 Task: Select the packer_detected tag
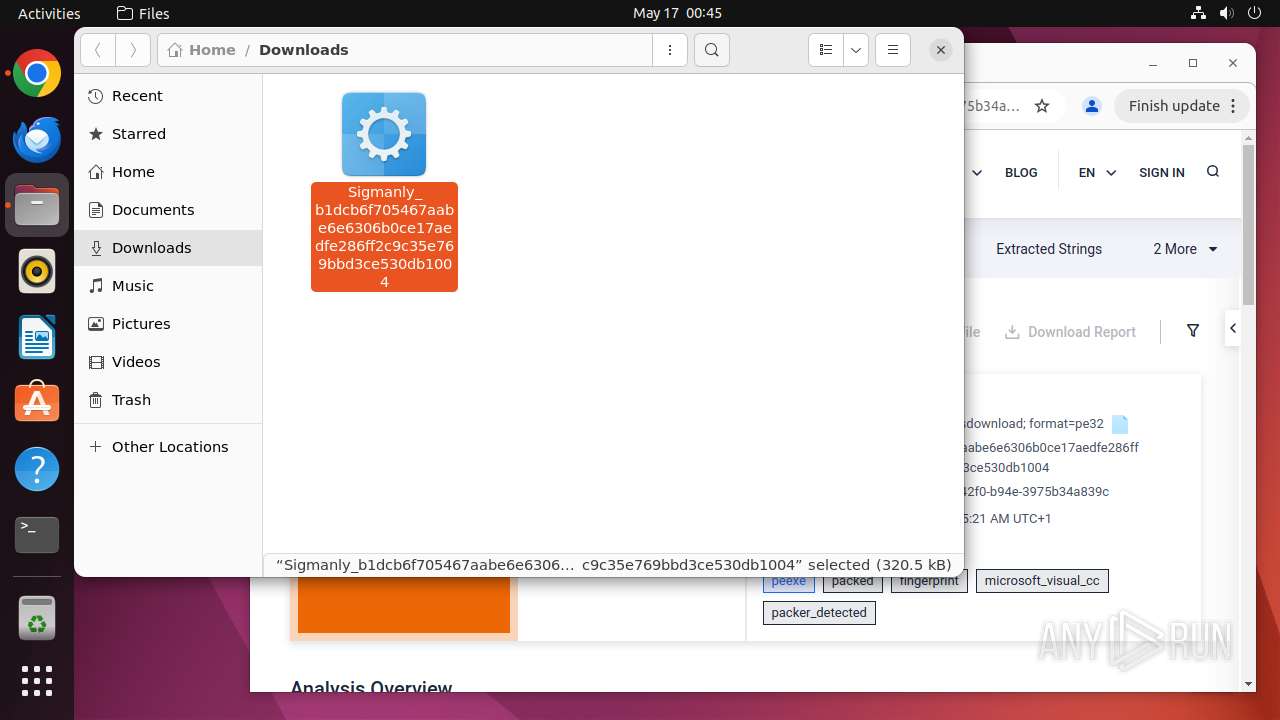(819, 613)
